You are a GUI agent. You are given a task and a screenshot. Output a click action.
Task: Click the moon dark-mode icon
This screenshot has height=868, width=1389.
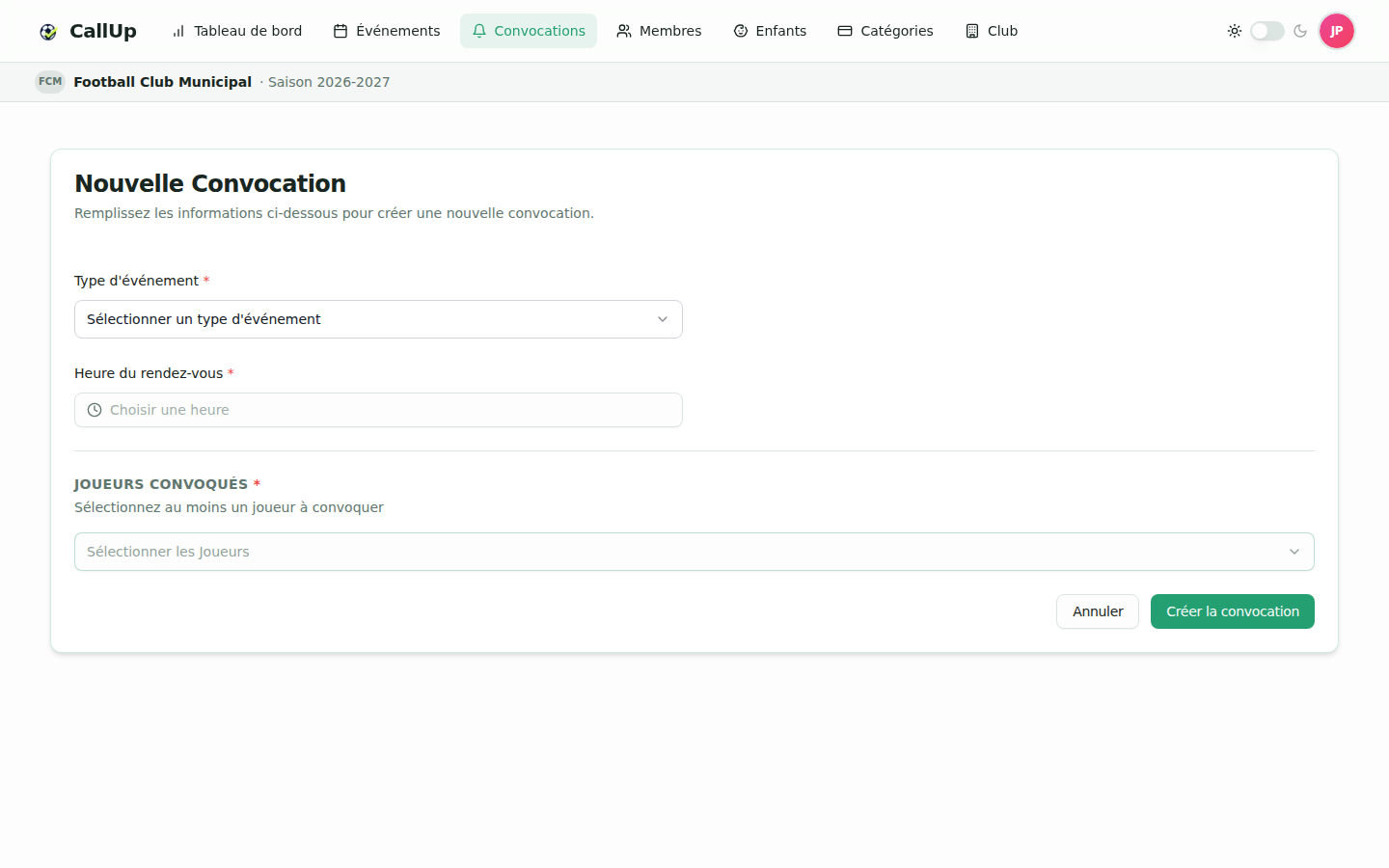(x=1300, y=31)
